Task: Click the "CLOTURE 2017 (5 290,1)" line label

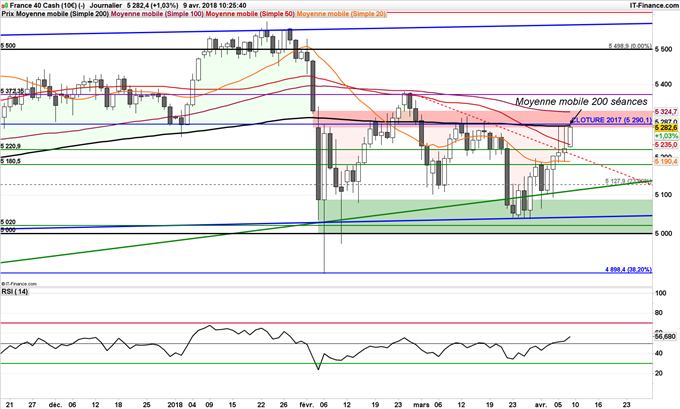Action: 611,120
